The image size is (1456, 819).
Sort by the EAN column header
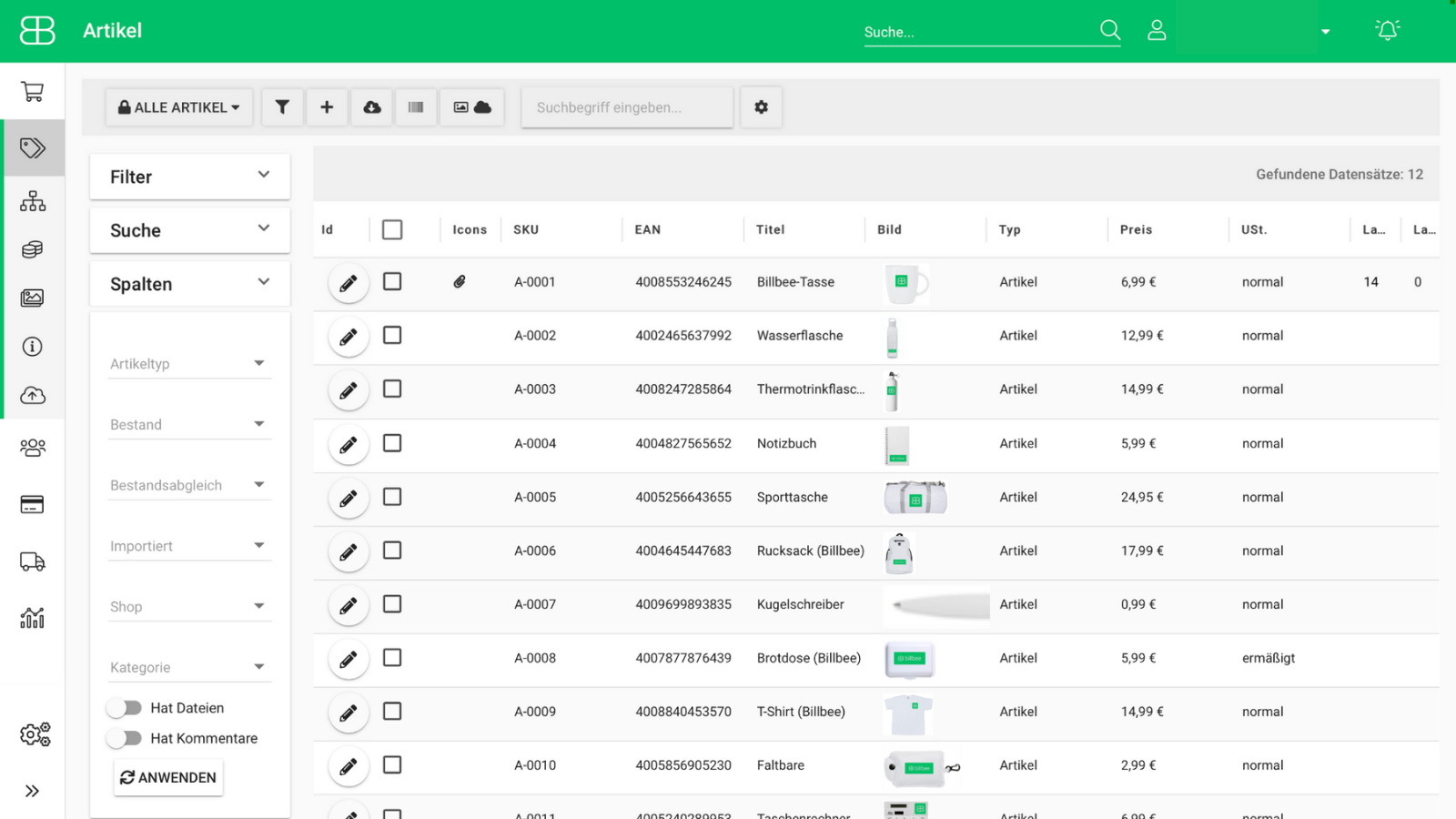pyautogui.click(x=648, y=229)
